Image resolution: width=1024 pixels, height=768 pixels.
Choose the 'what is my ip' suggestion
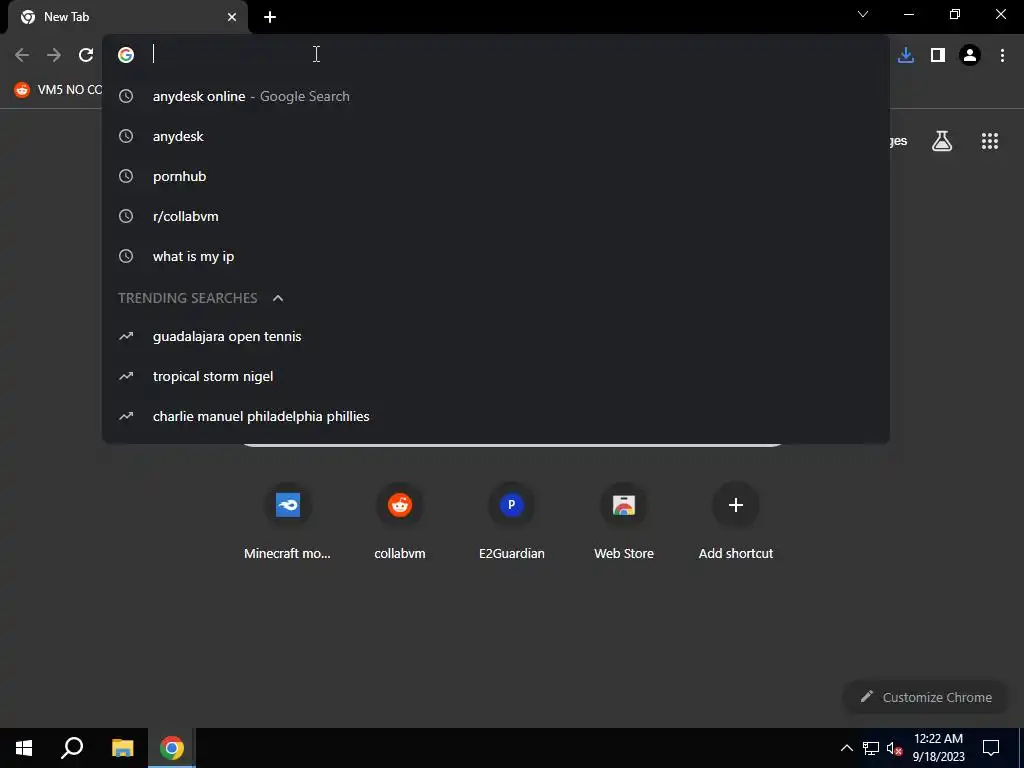(496, 256)
